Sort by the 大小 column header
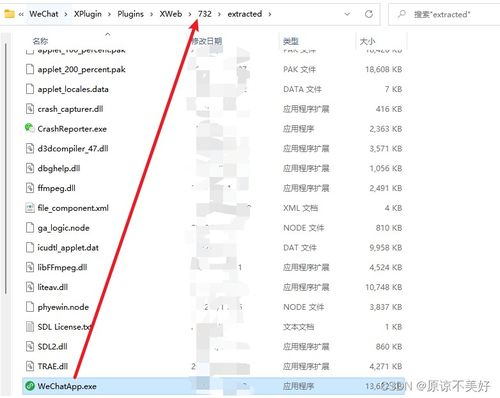Viewport: 500px width, 398px height. pyautogui.click(x=367, y=41)
